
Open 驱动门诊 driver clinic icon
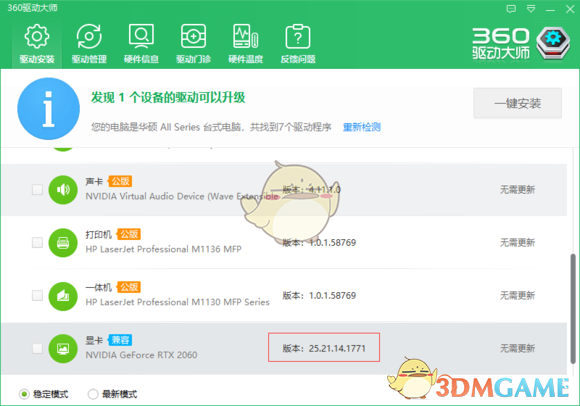pos(193,44)
